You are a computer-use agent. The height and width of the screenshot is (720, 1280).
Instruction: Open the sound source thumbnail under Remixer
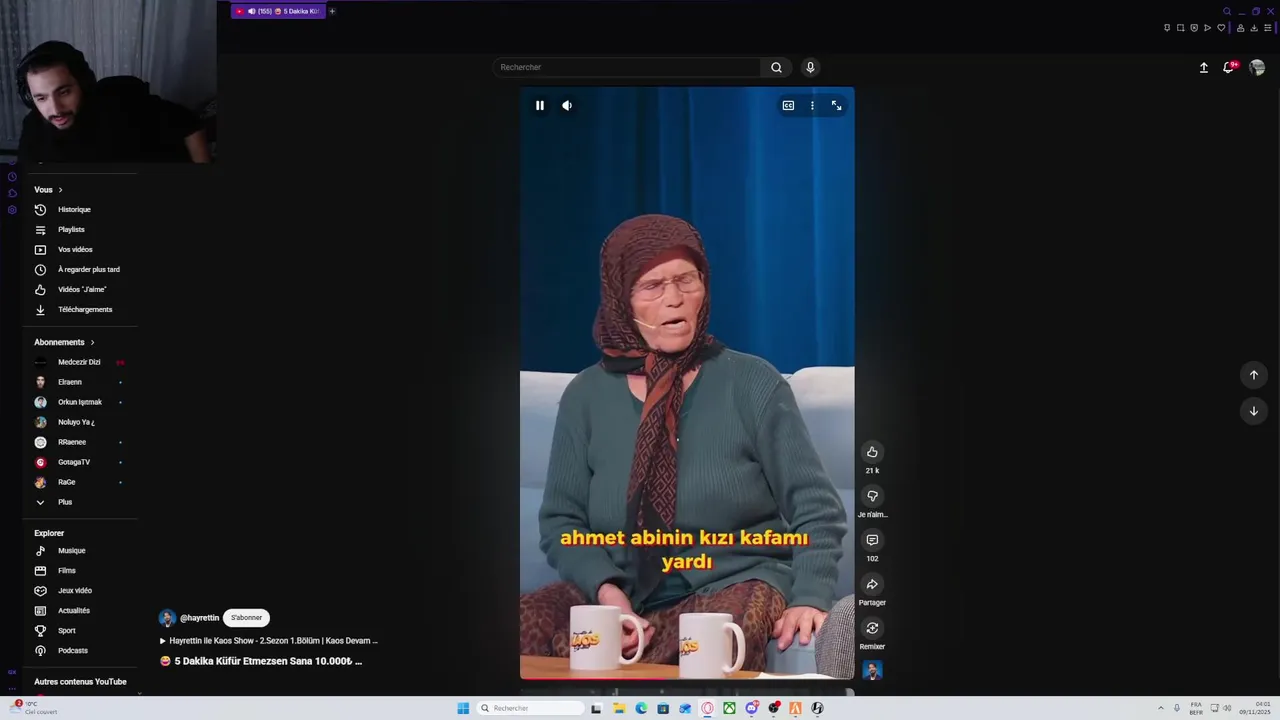872,670
